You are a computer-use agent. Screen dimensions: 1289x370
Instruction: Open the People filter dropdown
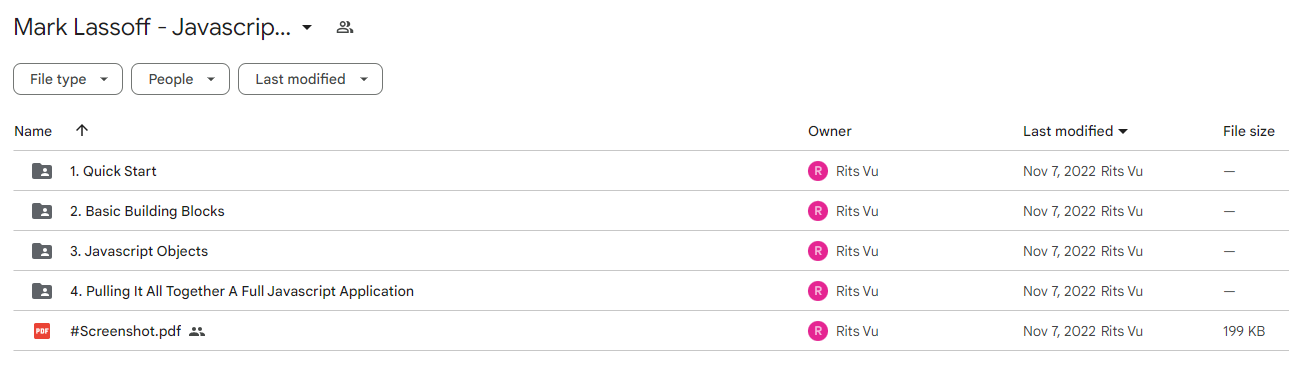(180, 79)
